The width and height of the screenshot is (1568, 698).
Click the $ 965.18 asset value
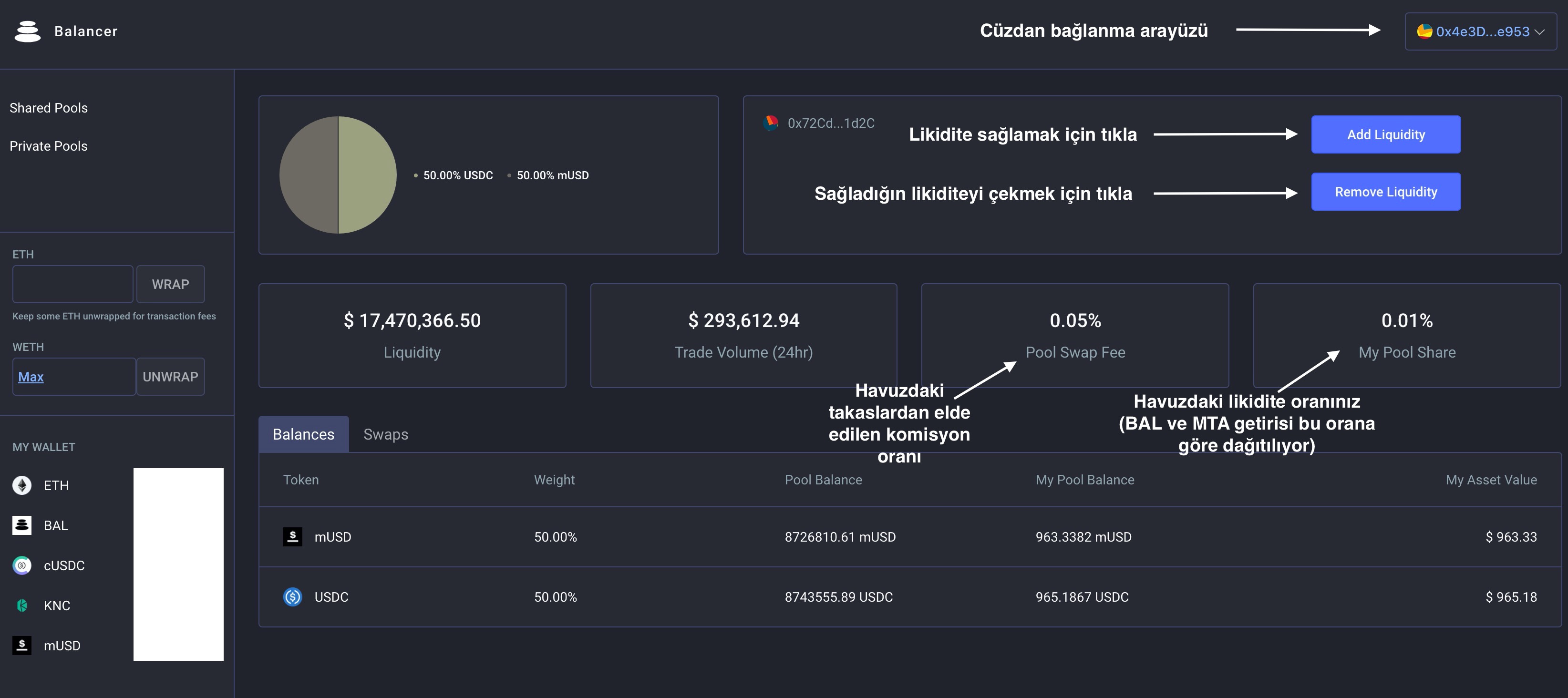click(x=1511, y=596)
